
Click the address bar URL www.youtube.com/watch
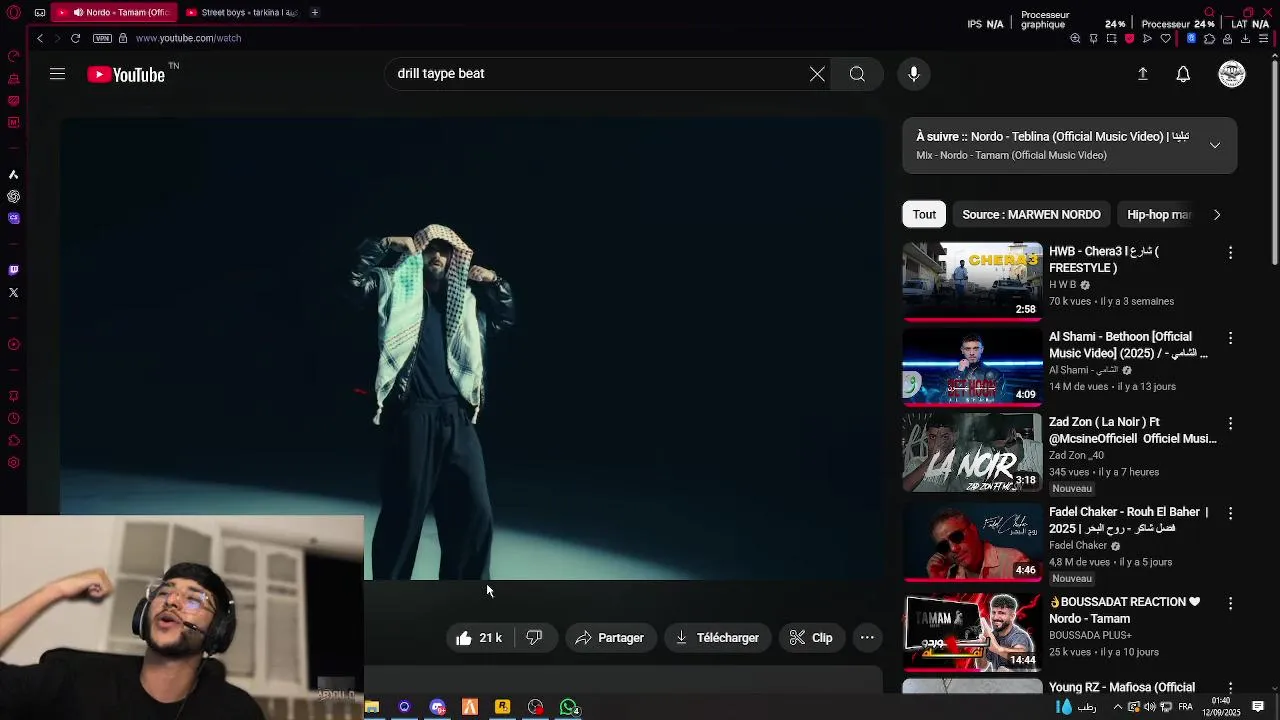click(x=188, y=38)
